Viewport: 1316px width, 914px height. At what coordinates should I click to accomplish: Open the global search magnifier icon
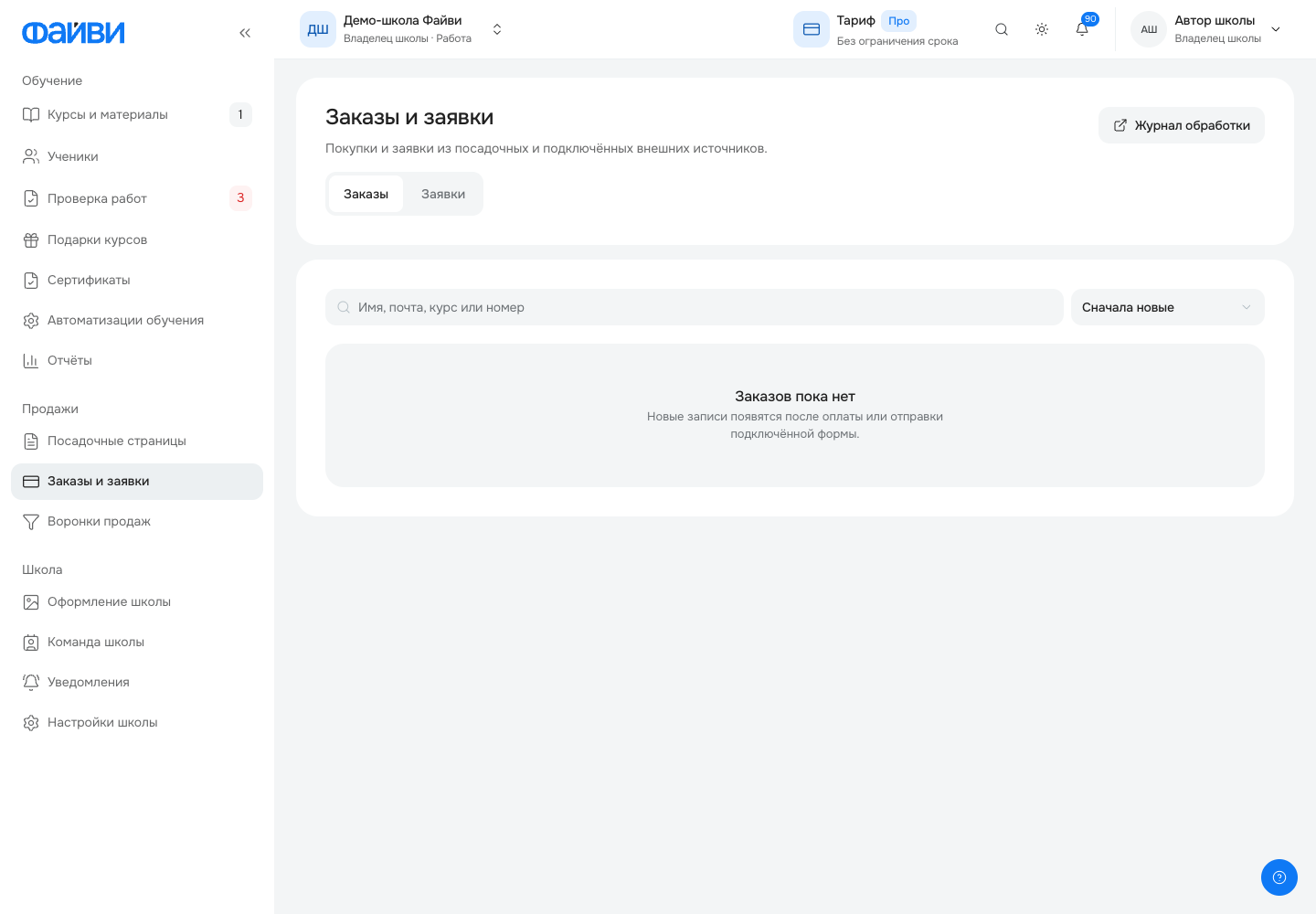tap(1002, 29)
